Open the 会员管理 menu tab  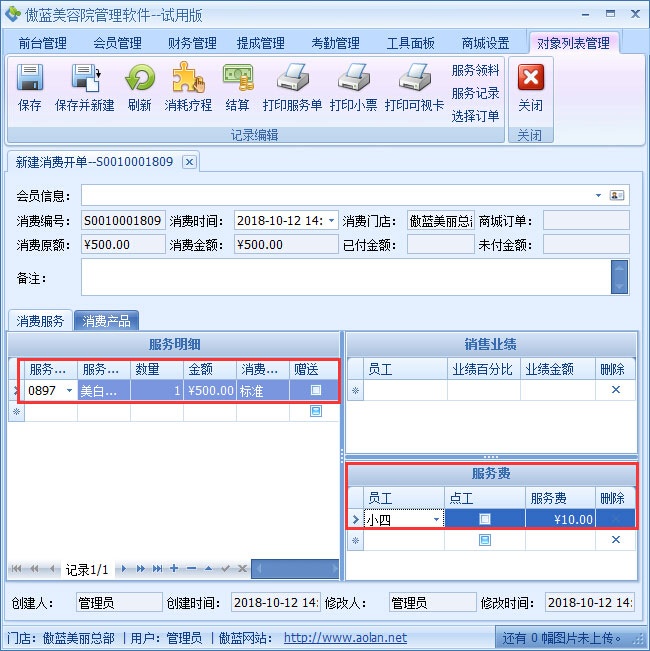pos(117,43)
